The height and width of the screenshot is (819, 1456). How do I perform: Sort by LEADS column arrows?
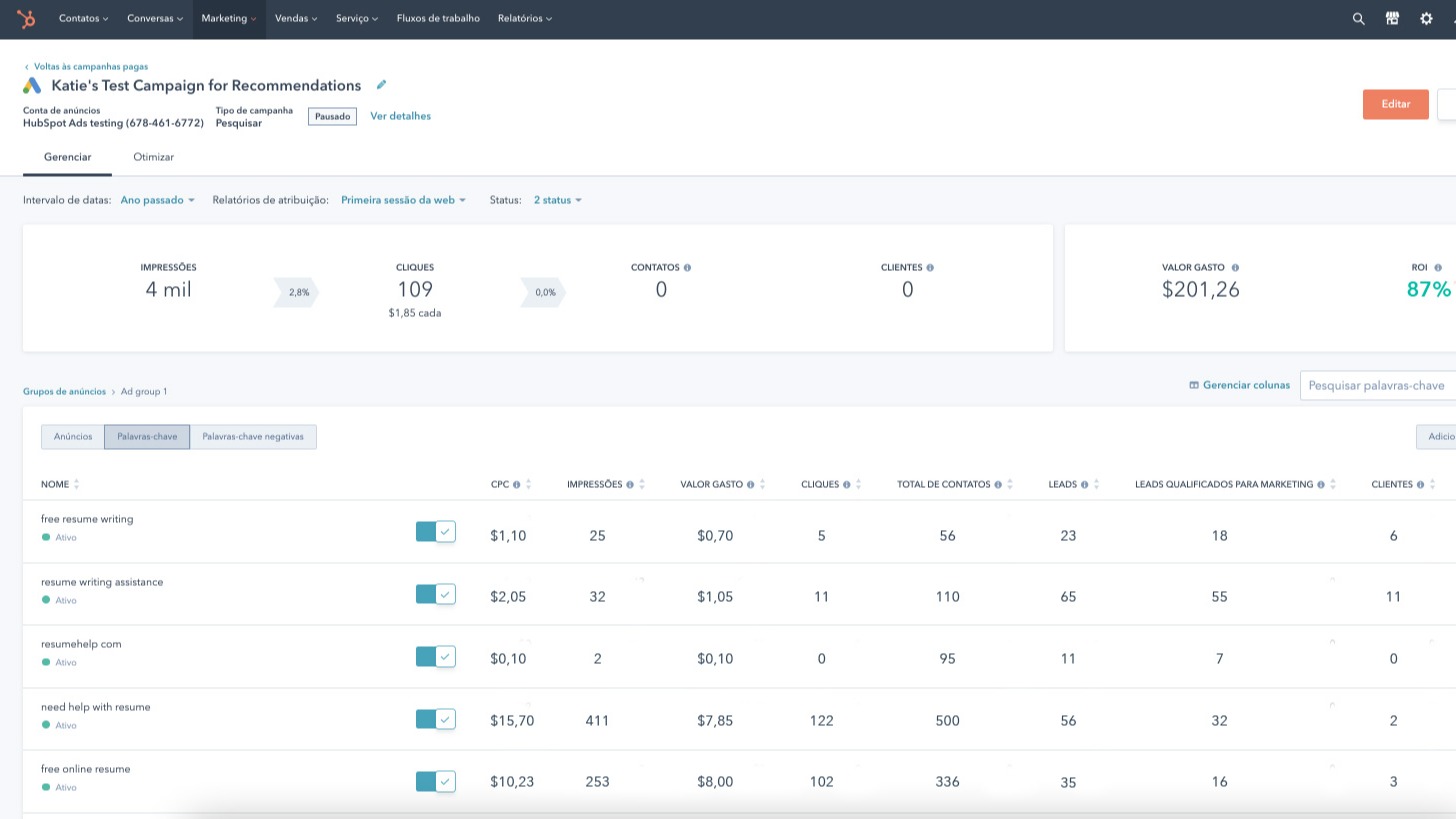point(1096,484)
